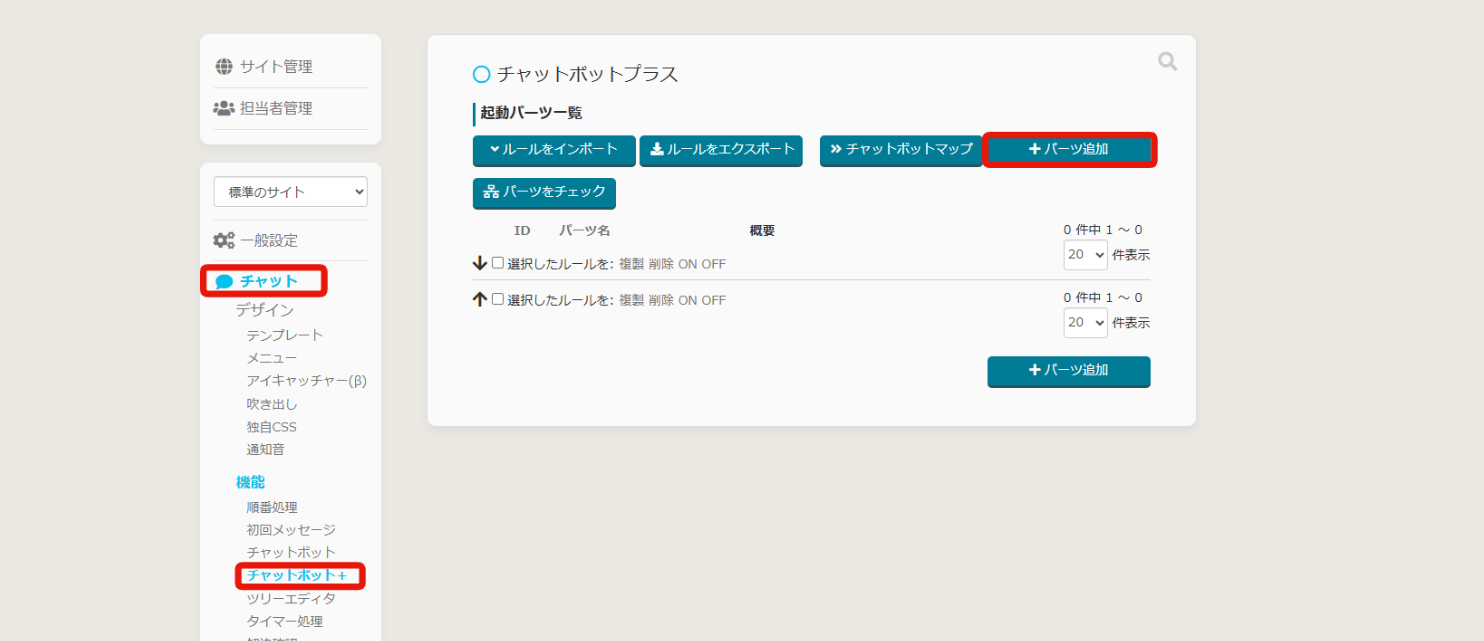The height and width of the screenshot is (641, 1484).
Task: Click 削除 link in the upper rule row
Action: (661, 264)
